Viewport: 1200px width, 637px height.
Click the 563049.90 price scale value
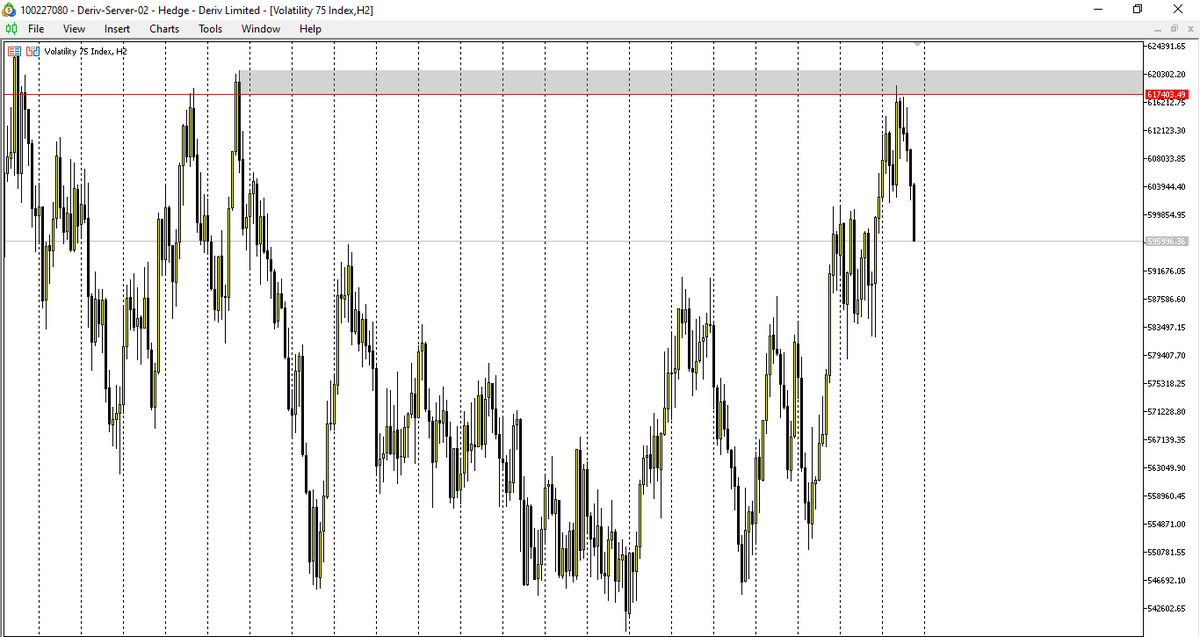click(x=1166, y=467)
